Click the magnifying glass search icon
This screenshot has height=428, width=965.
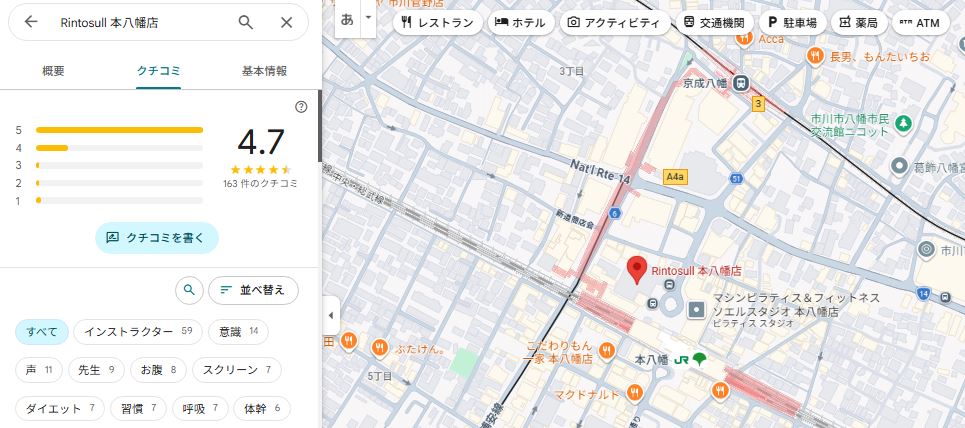246,22
